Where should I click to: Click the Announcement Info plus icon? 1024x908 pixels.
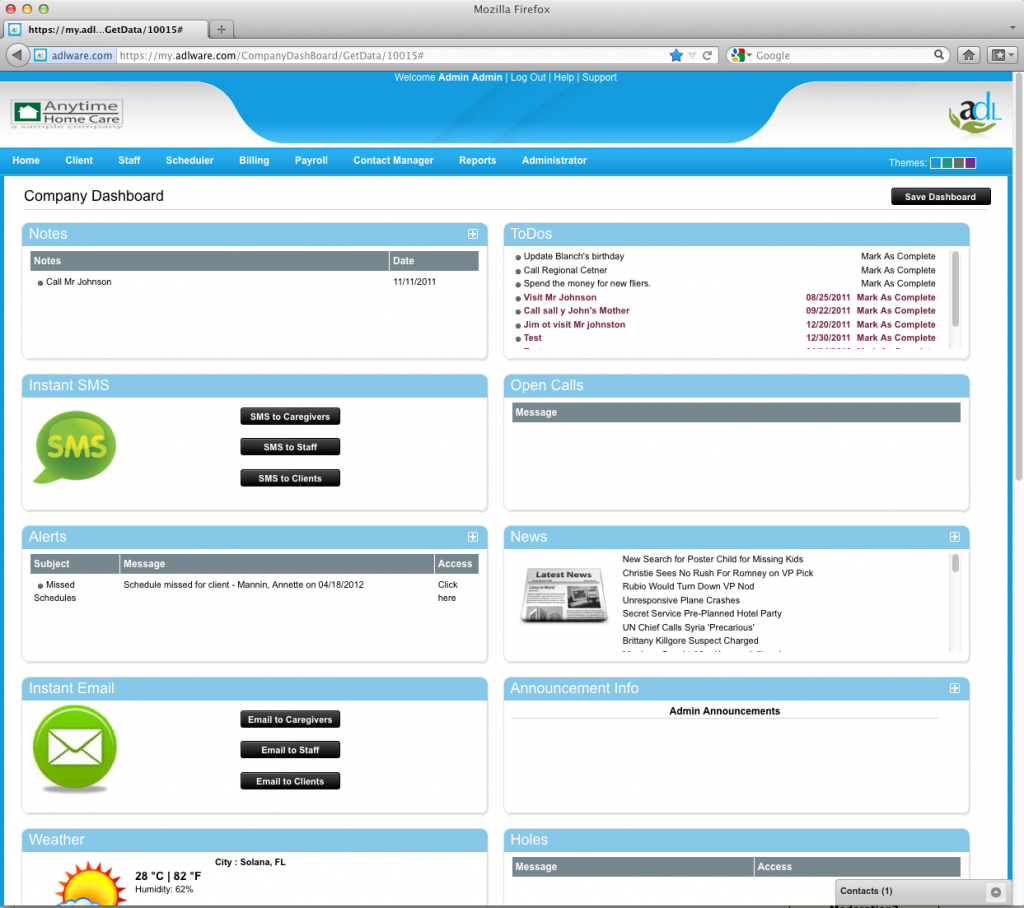954,688
